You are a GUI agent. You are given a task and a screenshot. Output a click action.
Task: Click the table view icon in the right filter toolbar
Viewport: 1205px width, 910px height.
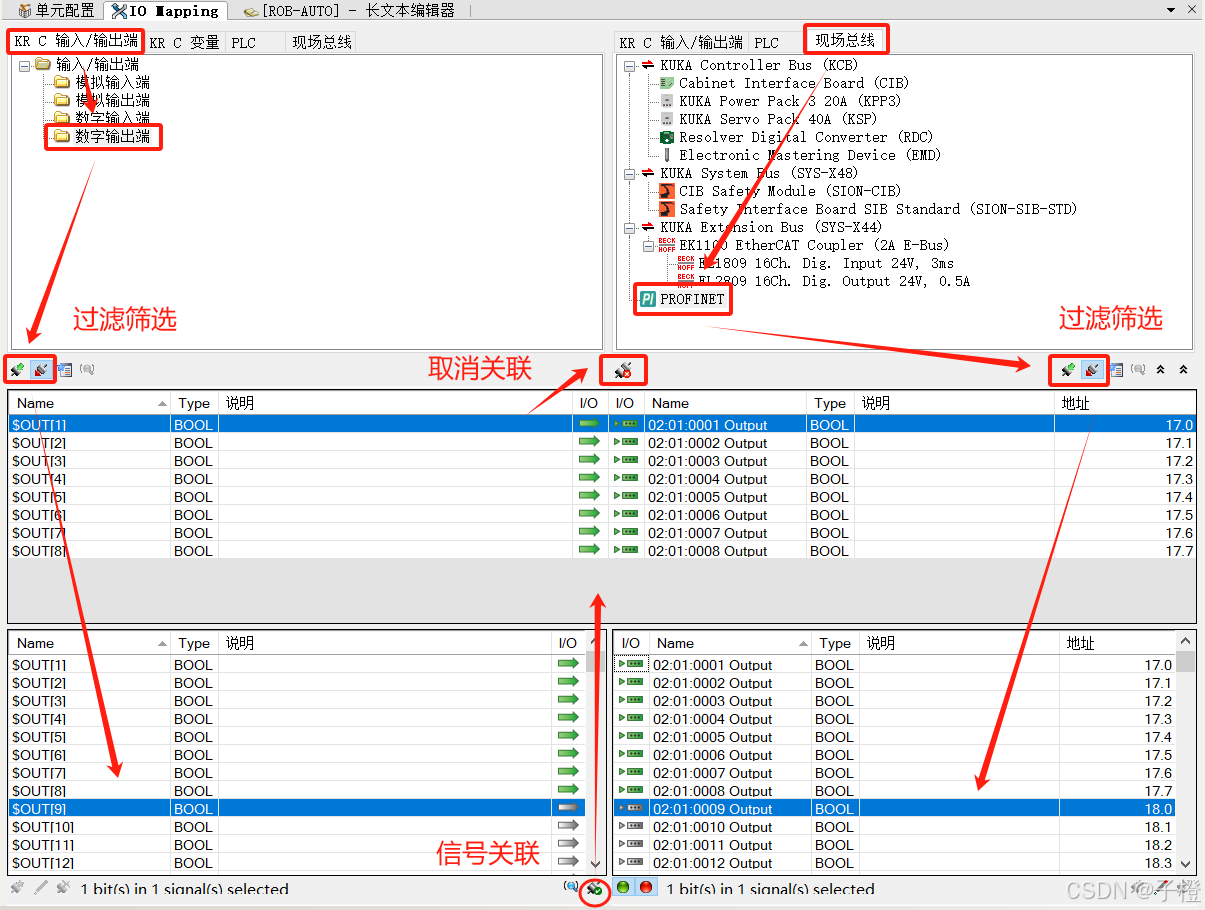point(1116,370)
